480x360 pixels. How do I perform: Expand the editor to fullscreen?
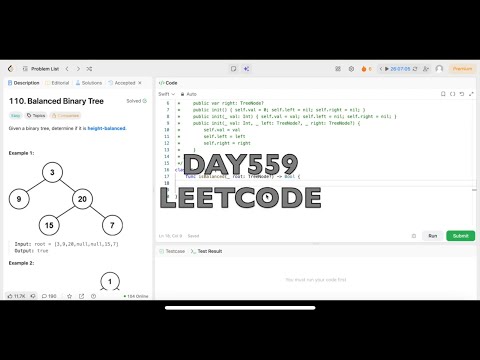(x=471, y=94)
